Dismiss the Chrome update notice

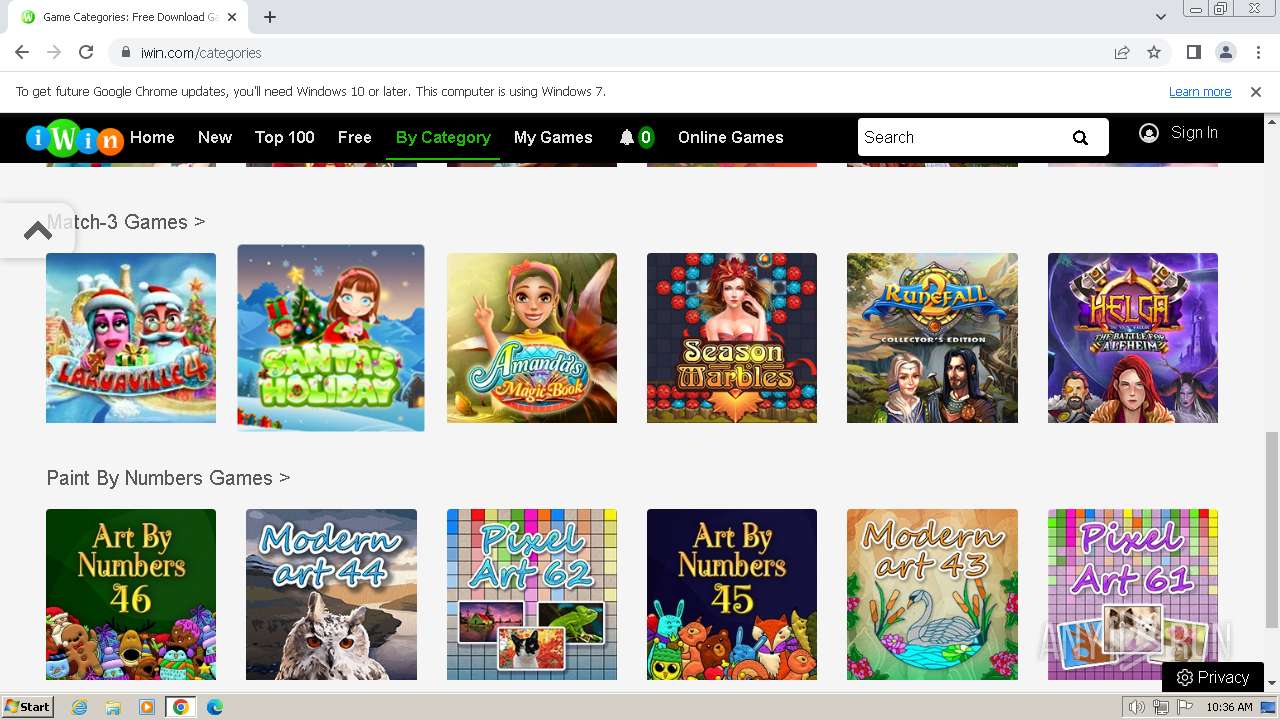1256,92
